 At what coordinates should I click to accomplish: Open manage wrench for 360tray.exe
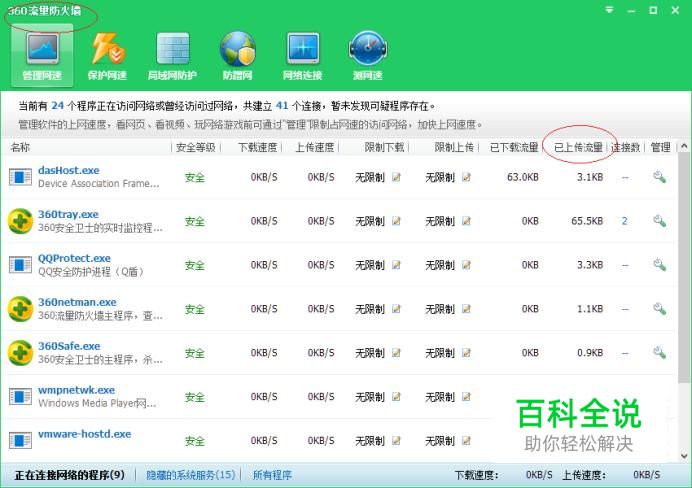pyautogui.click(x=659, y=221)
